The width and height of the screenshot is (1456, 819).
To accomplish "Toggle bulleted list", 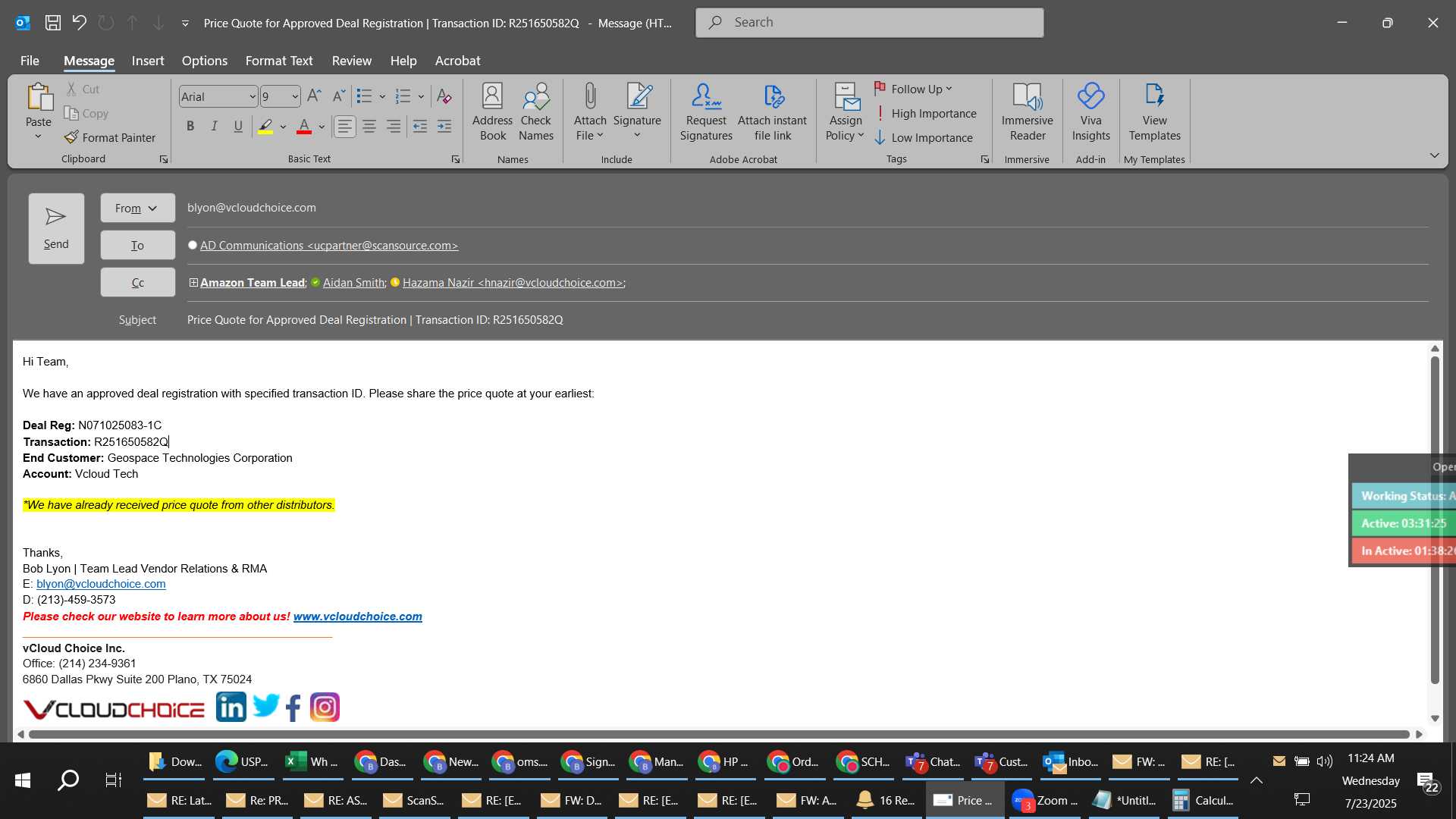I will coord(365,96).
